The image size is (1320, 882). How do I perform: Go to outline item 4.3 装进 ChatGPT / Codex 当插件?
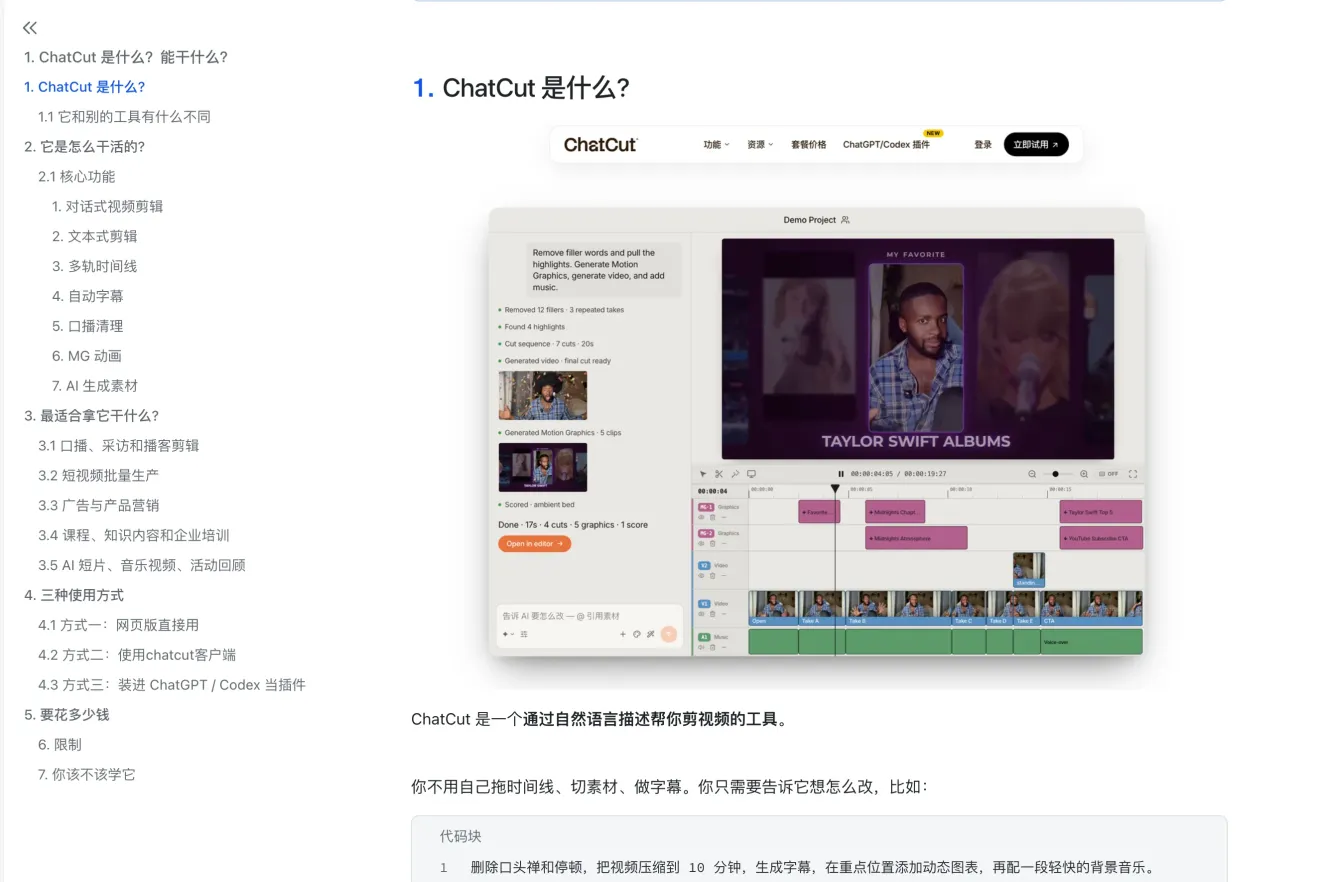[172, 685]
